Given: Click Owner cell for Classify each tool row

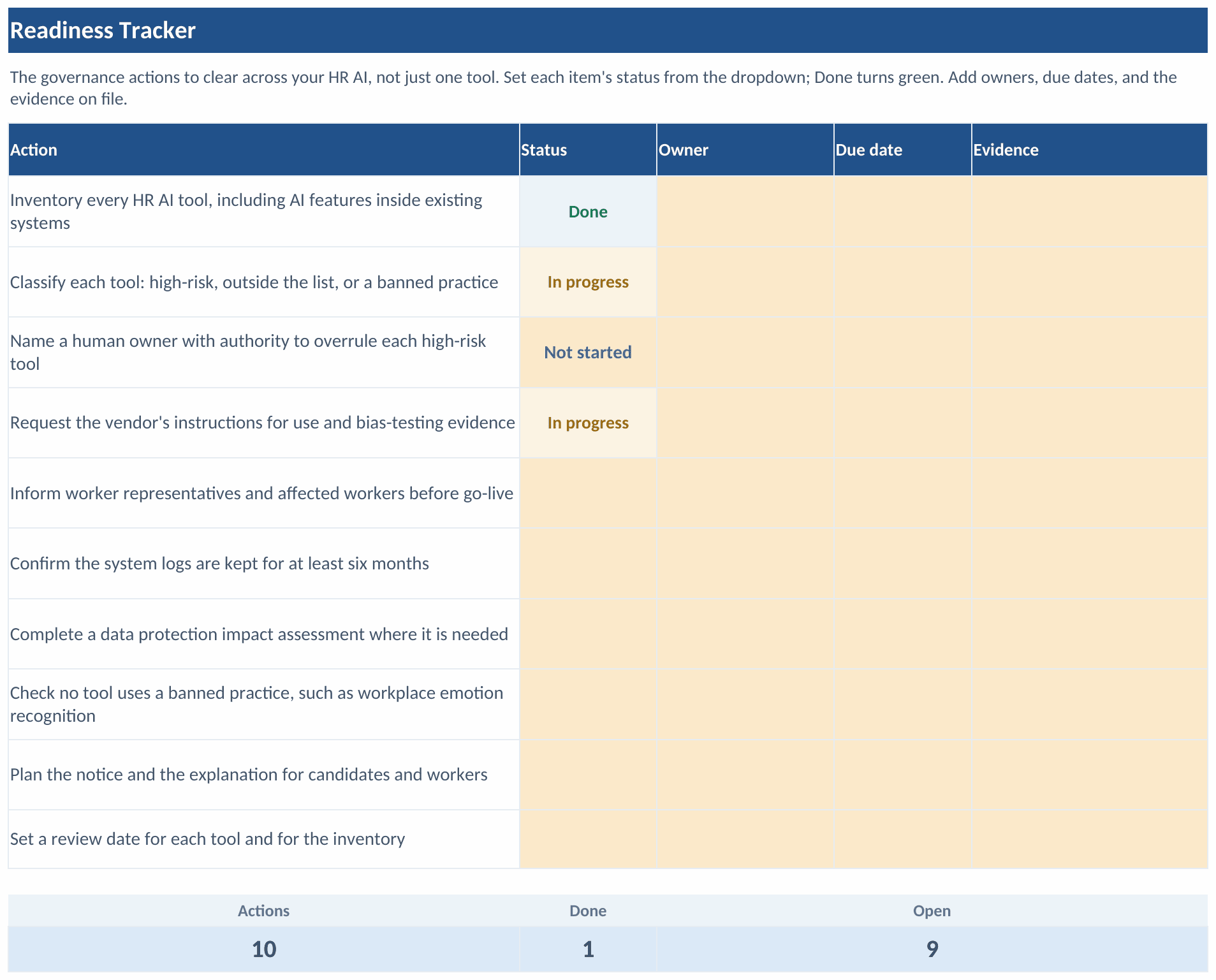Looking at the screenshot, I should (x=745, y=282).
